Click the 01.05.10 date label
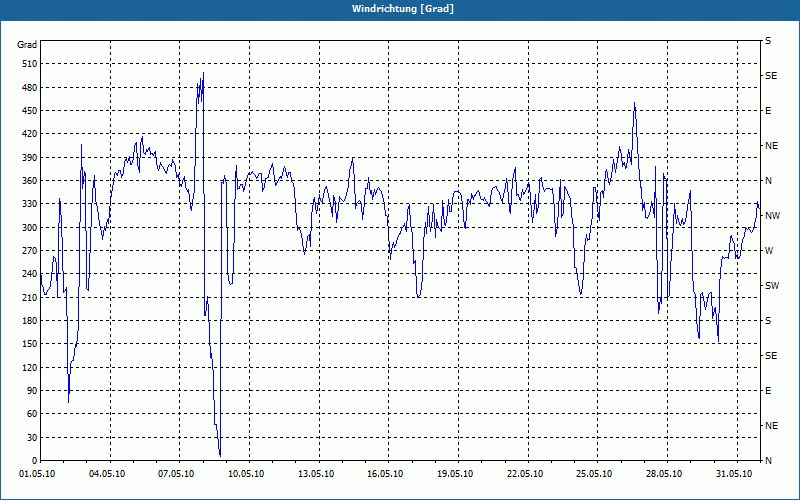The image size is (800, 500). pyautogui.click(x=37, y=474)
